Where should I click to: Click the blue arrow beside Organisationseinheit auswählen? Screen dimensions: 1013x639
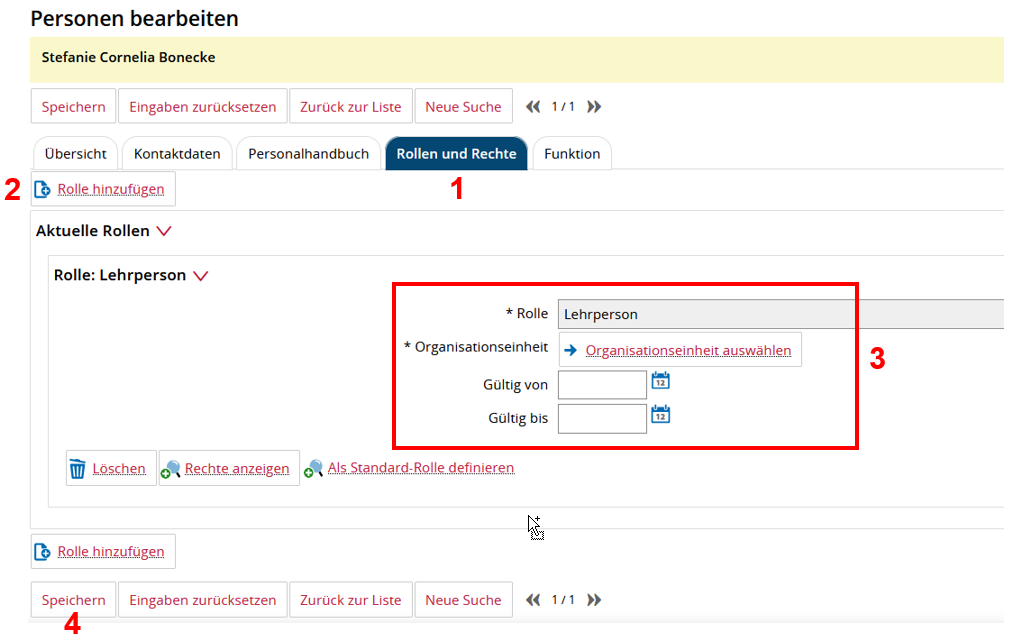click(x=571, y=350)
